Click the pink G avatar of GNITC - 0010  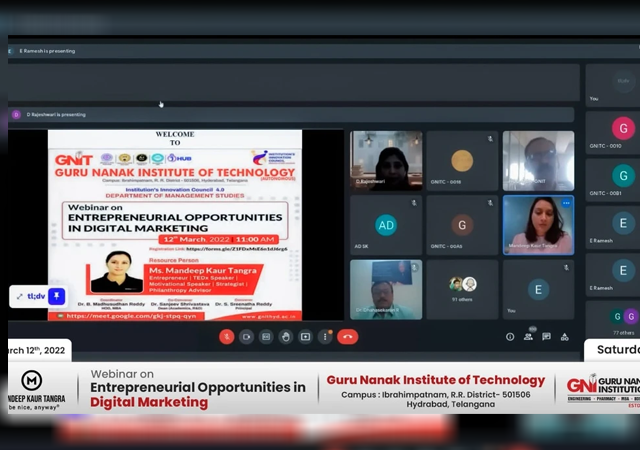623,128
